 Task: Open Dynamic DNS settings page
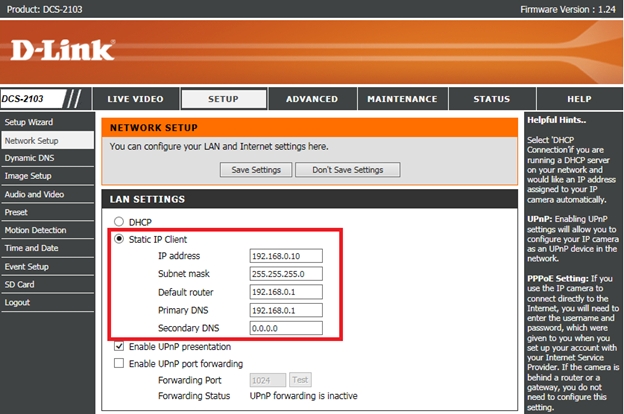click(x=30, y=158)
